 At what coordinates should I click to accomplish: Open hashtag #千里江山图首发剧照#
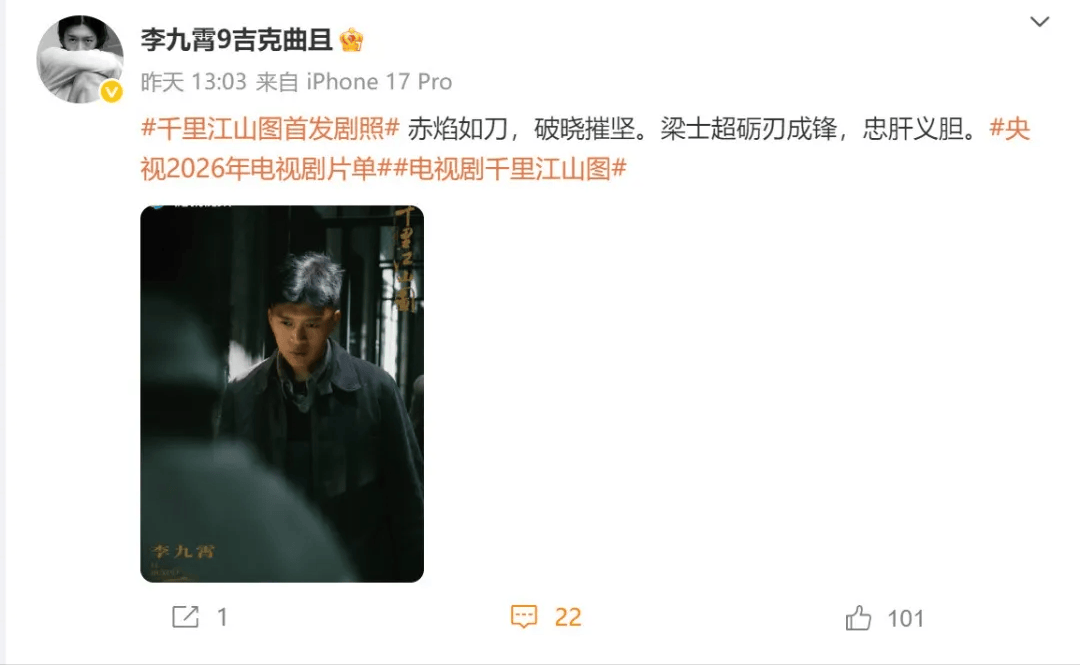(x=270, y=129)
